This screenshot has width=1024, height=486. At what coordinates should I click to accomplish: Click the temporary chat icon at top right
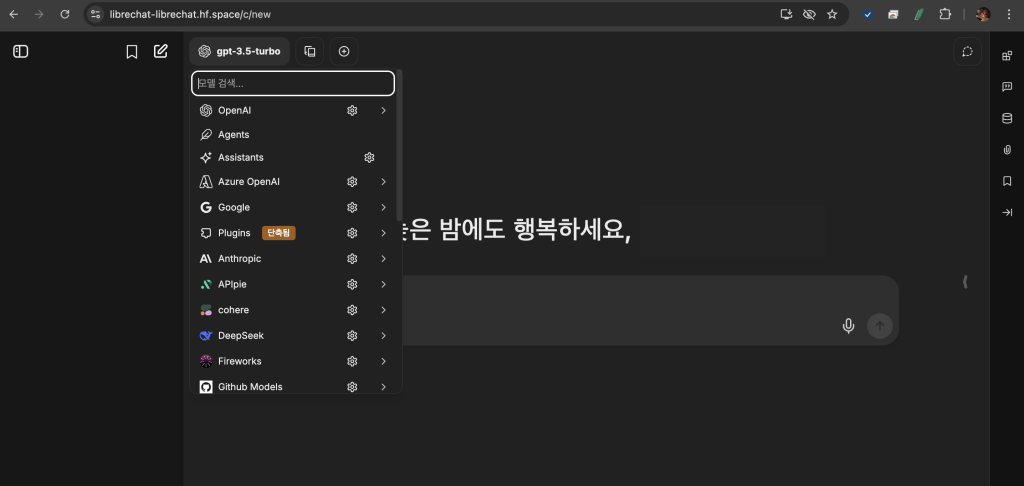(967, 52)
